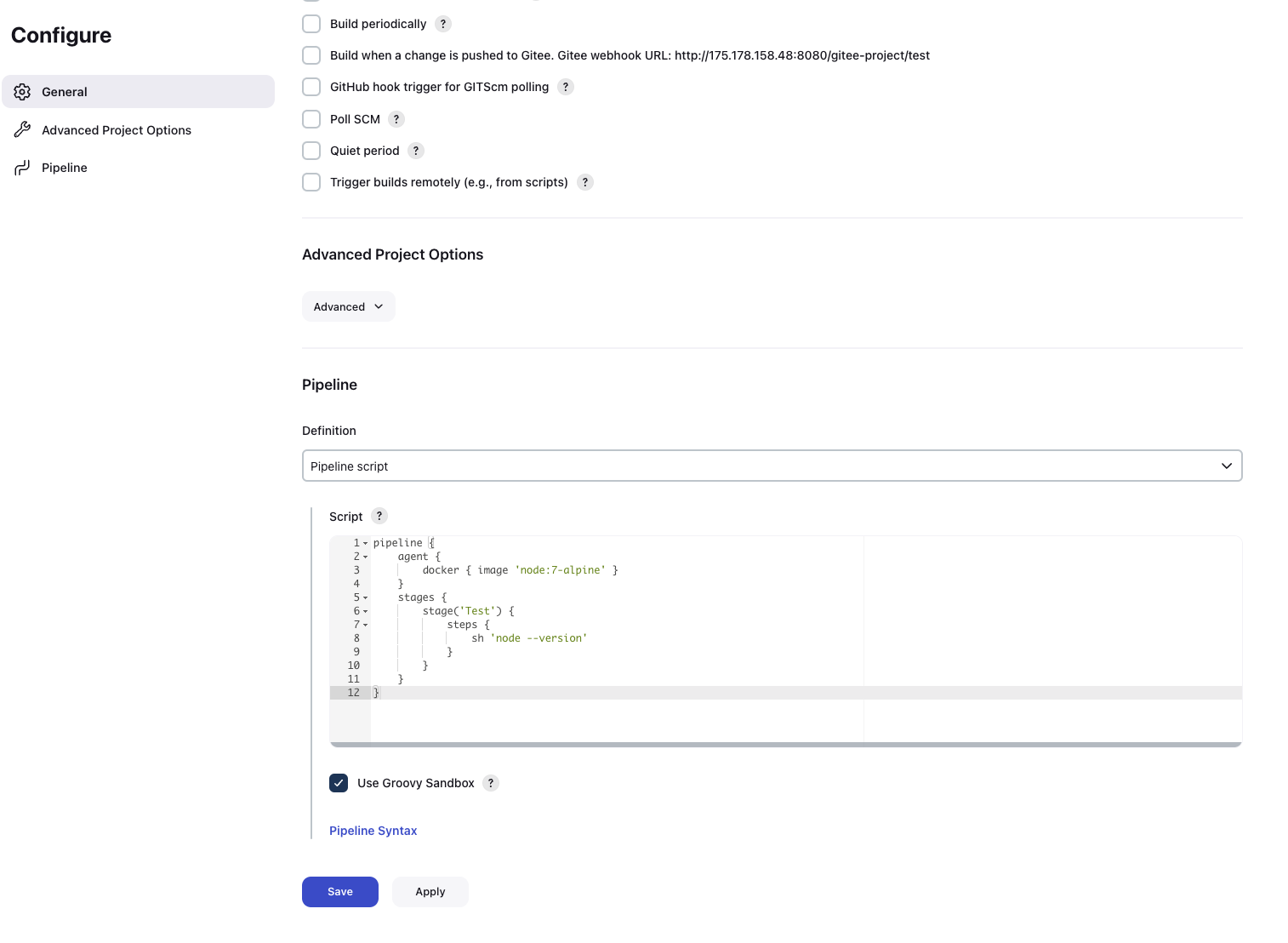Click the 'node --version' string in the script

(x=539, y=638)
